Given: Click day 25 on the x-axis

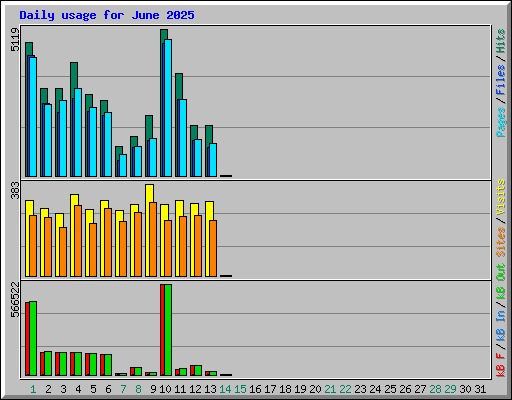Looking at the screenshot, I should (x=390, y=389).
